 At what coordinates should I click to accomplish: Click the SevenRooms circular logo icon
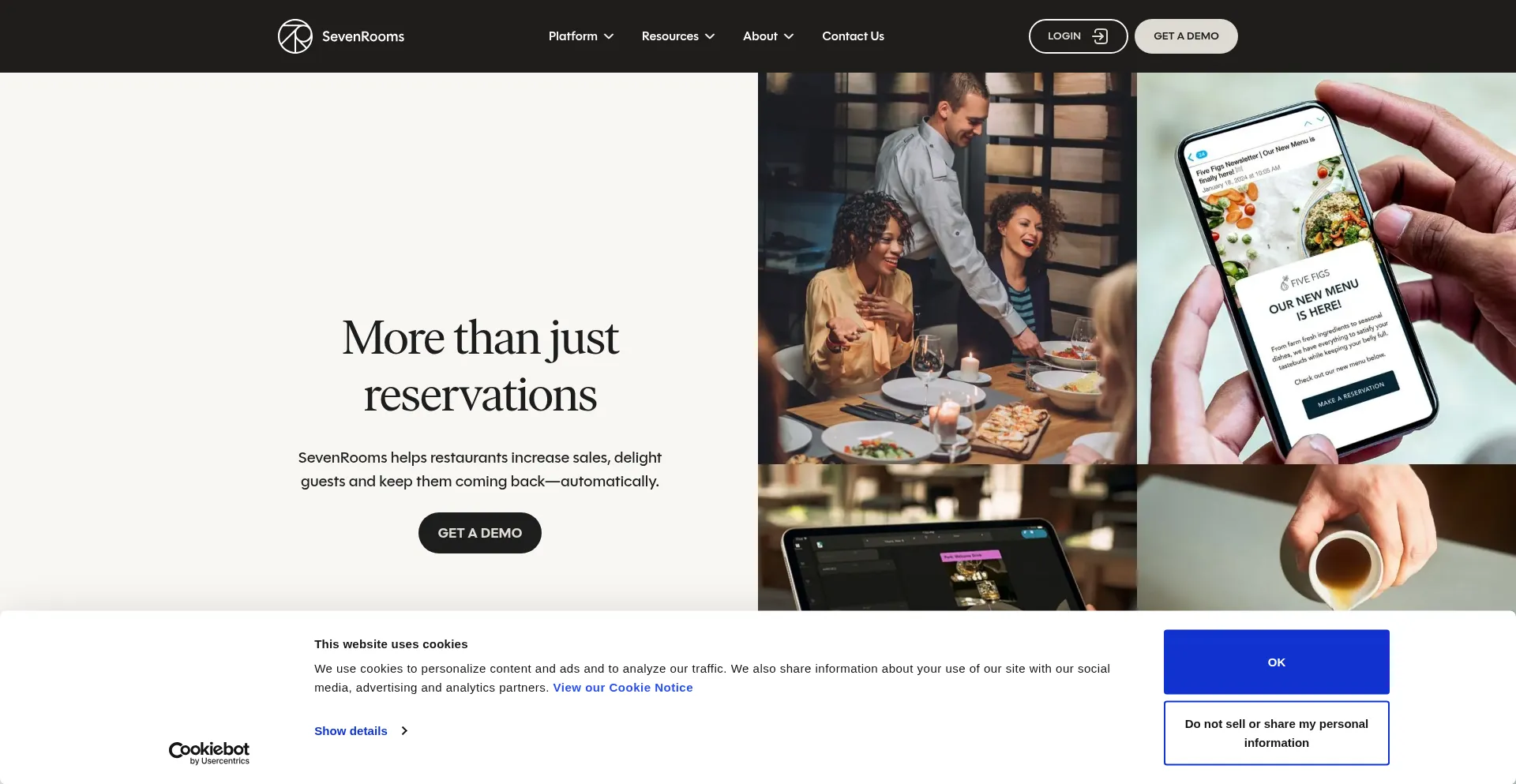pyautogui.click(x=295, y=36)
